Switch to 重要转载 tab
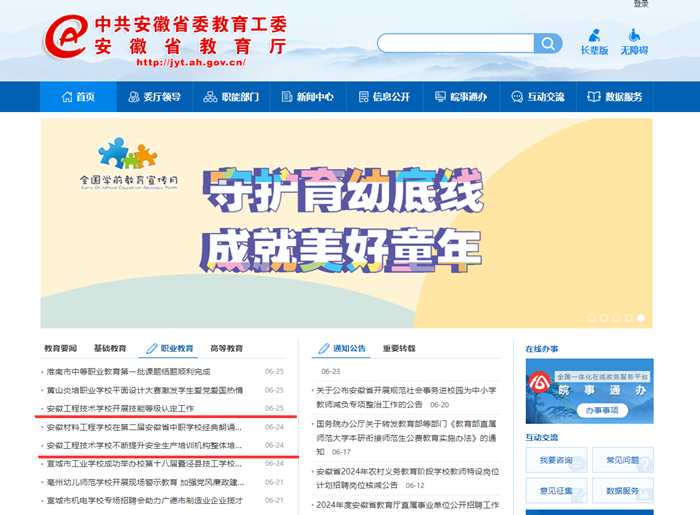700x515 pixels. [399, 349]
